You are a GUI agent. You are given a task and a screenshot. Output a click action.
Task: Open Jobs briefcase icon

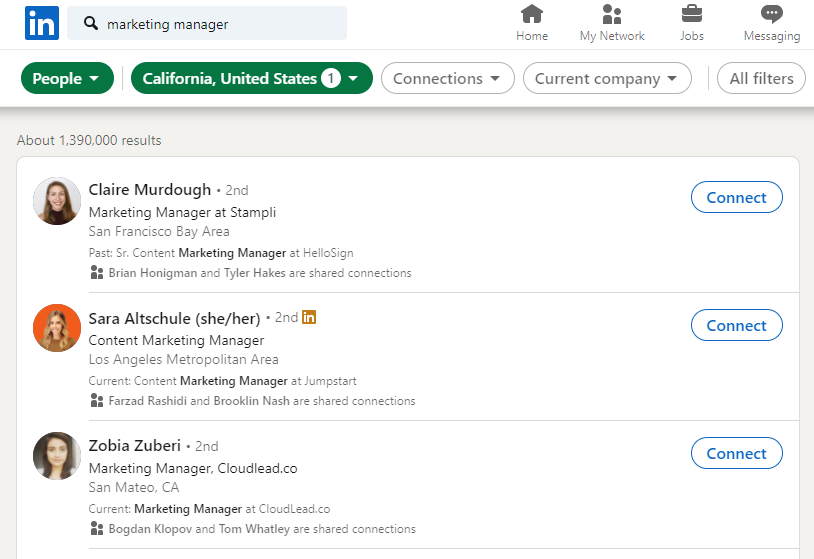(692, 15)
